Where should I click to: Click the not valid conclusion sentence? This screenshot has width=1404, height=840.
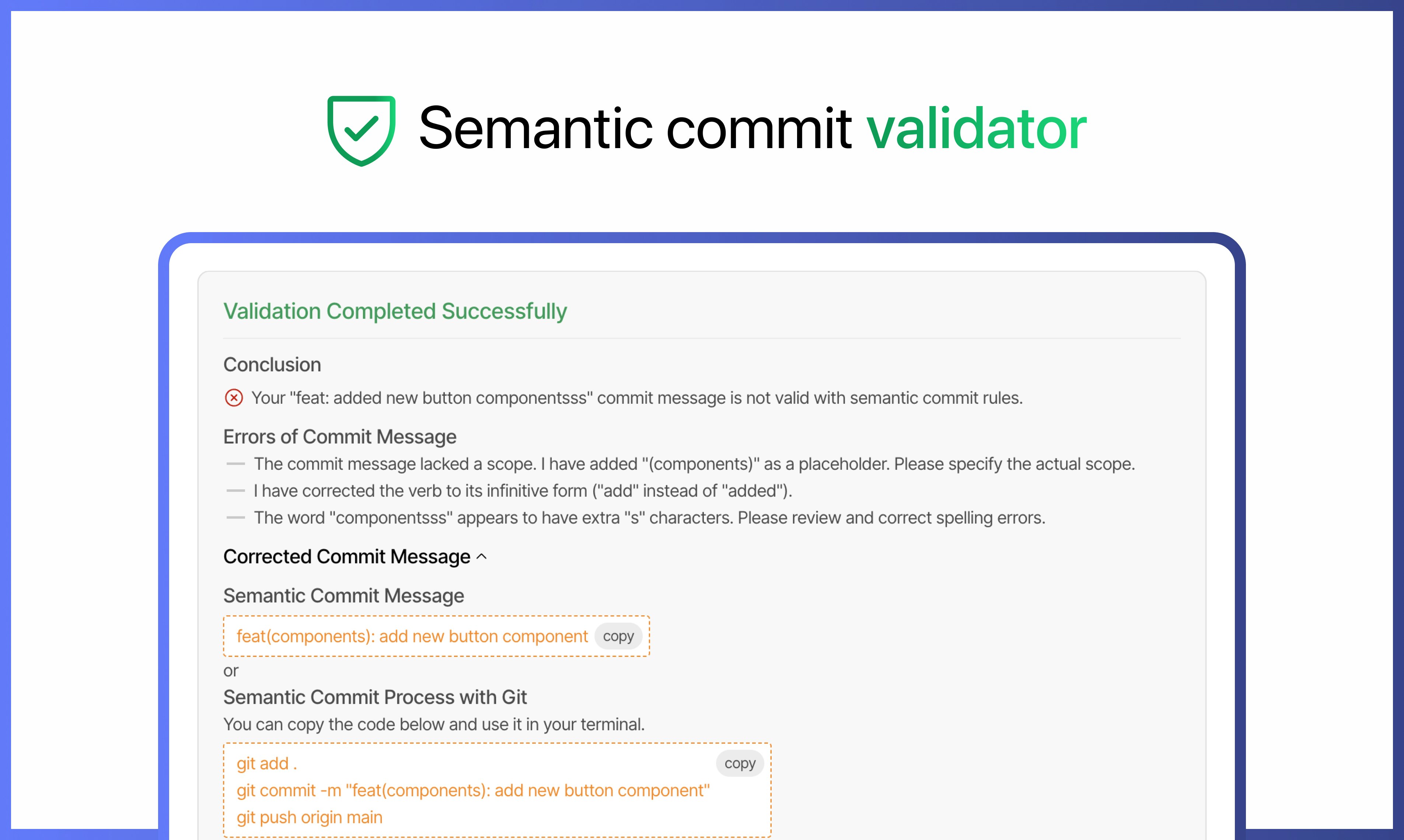[x=637, y=398]
